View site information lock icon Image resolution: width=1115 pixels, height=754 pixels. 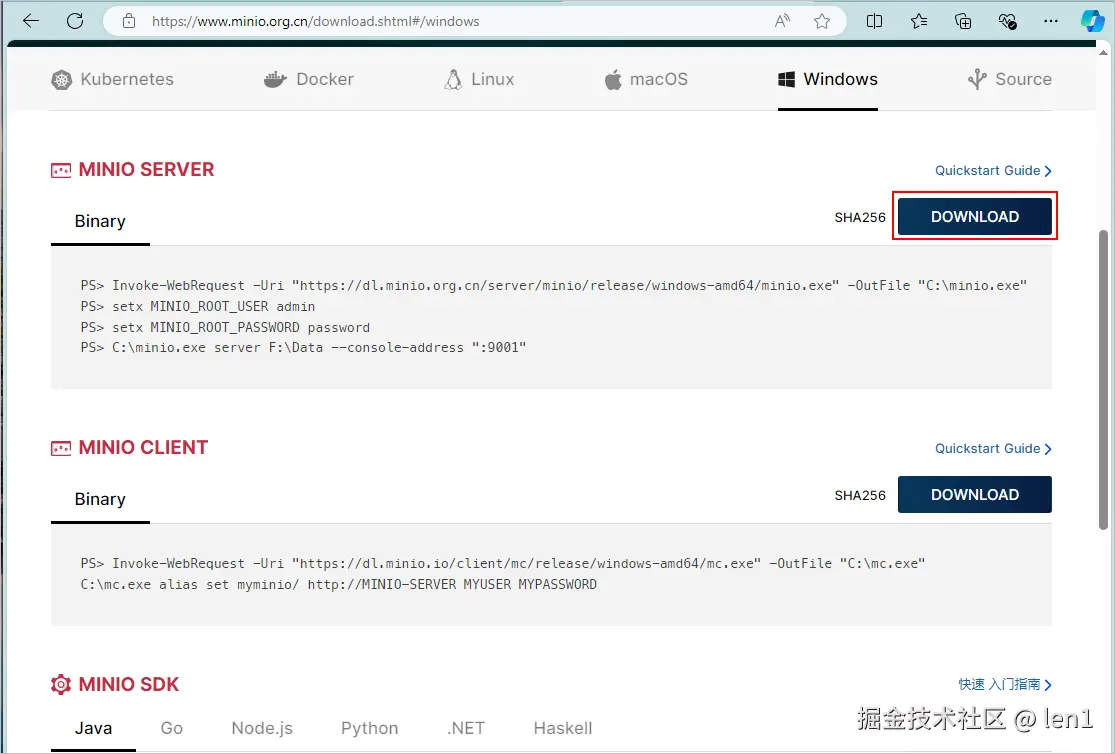(x=129, y=21)
